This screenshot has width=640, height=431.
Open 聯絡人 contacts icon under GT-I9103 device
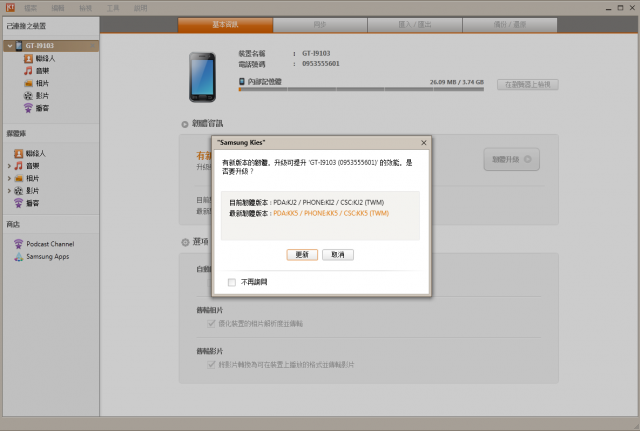point(28,59)
